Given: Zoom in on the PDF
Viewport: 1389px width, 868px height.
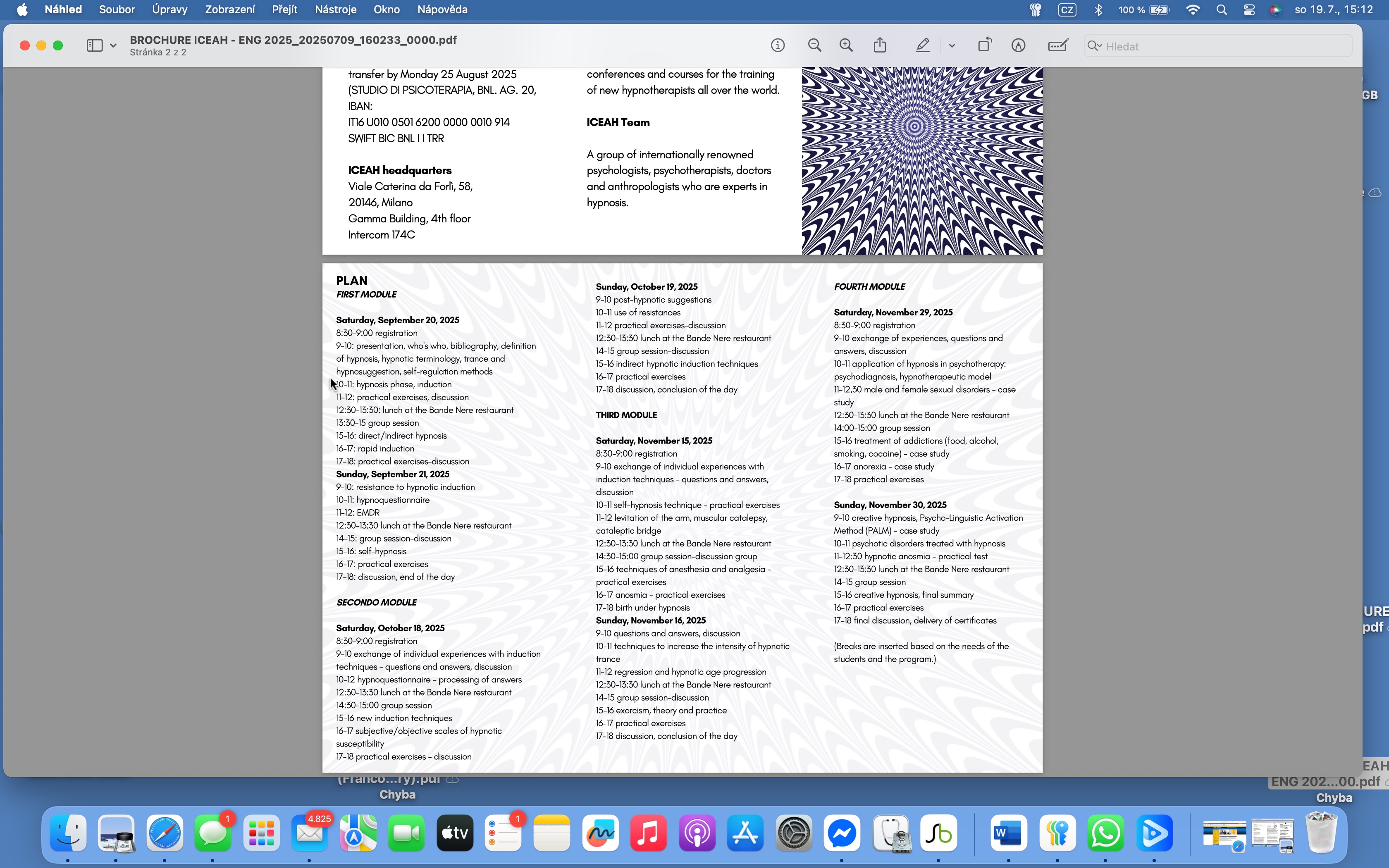Looking at the screenshot, I should tap(846, 45).
